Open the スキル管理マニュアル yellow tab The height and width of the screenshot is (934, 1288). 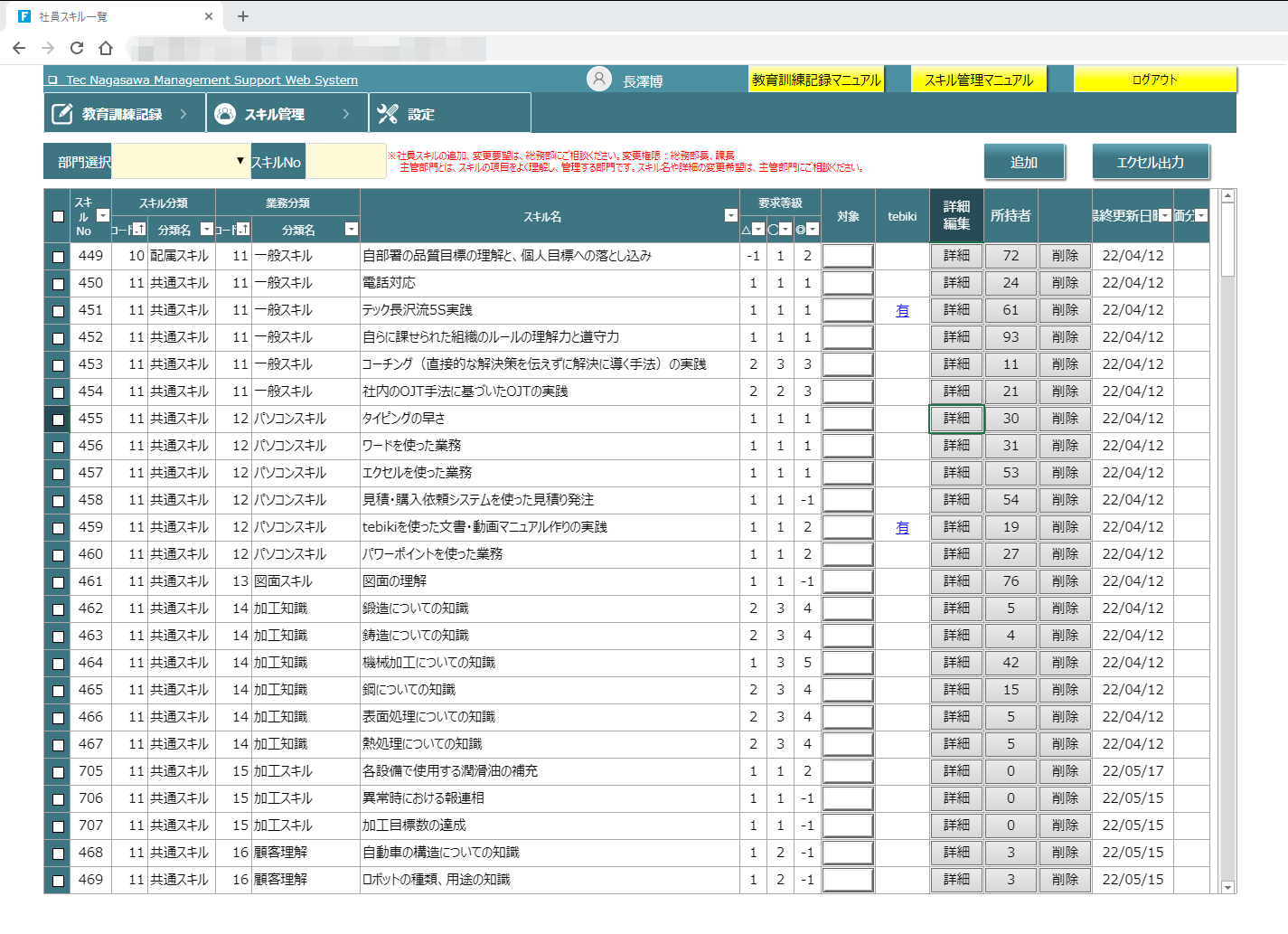978,80
